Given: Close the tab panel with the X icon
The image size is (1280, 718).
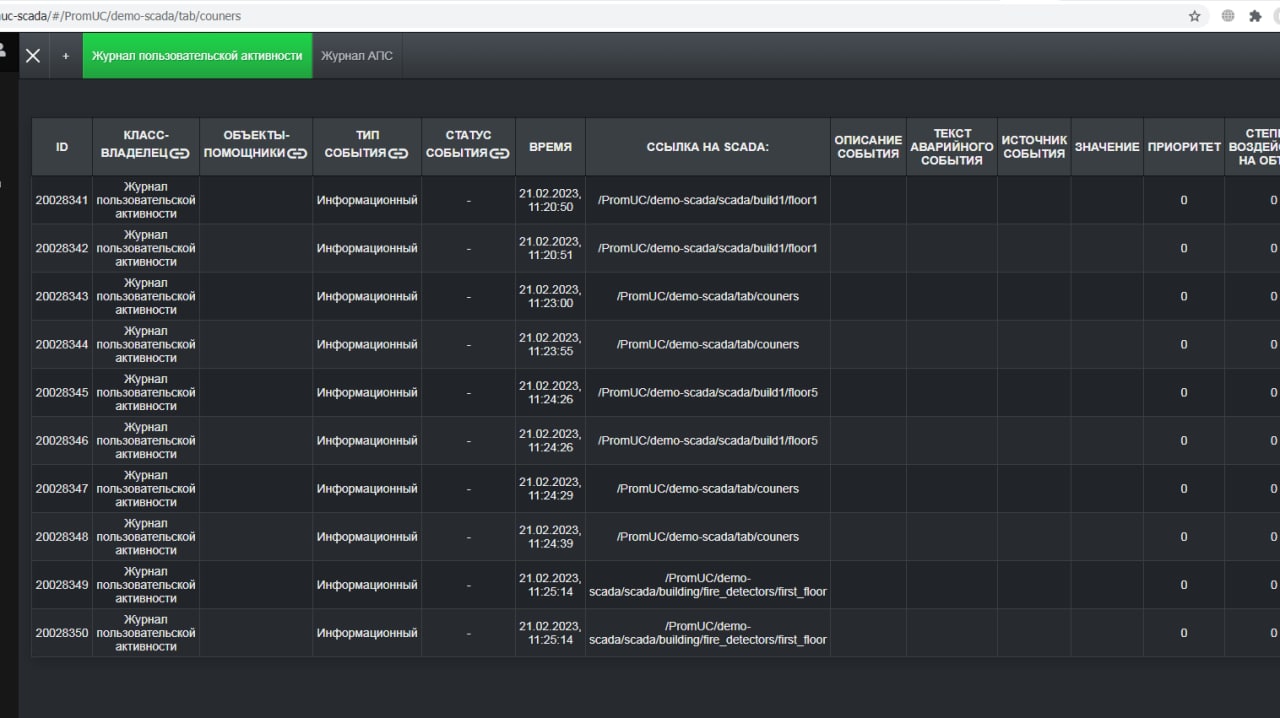Looking at the screenshot, I should point(33,56).
